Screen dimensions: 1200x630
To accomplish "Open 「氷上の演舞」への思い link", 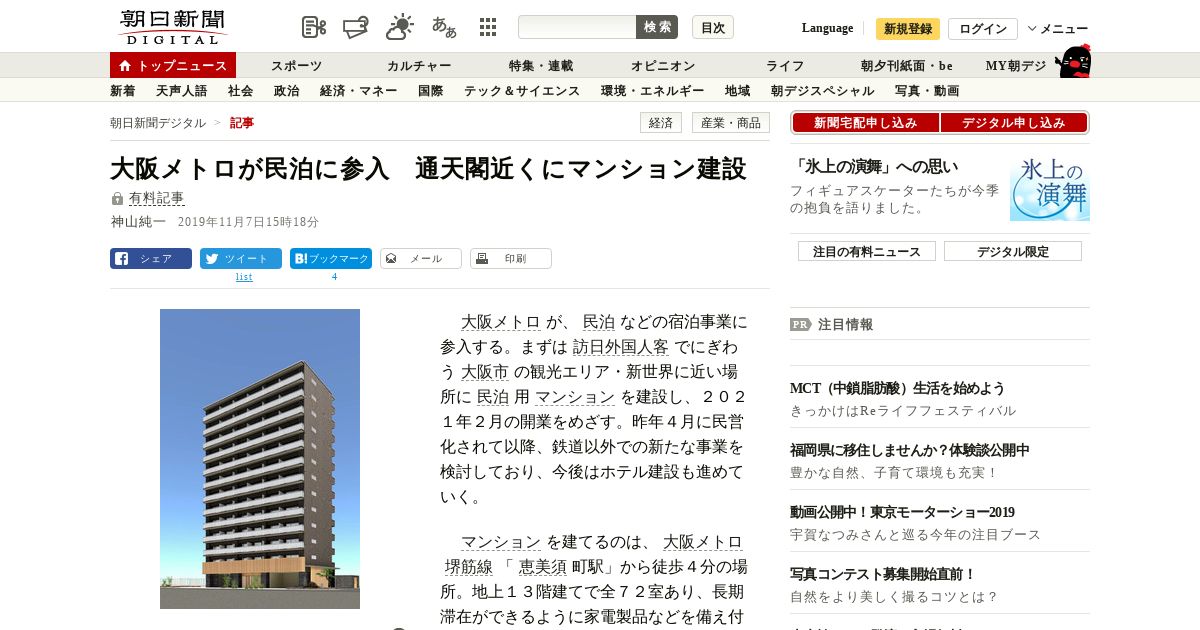I will (x=874, y=167).
